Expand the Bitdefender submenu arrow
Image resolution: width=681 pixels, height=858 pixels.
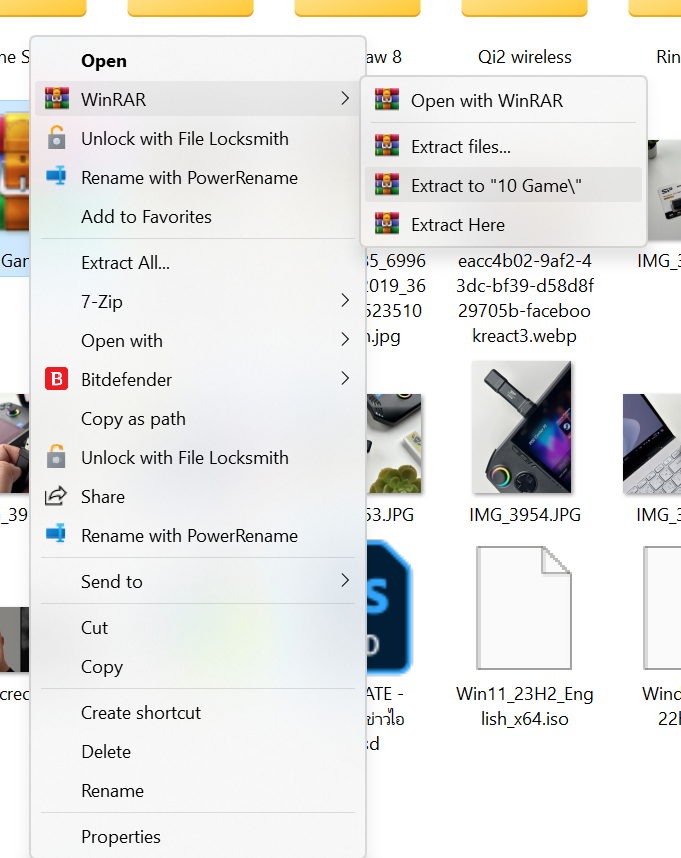(x=345, y=378)
